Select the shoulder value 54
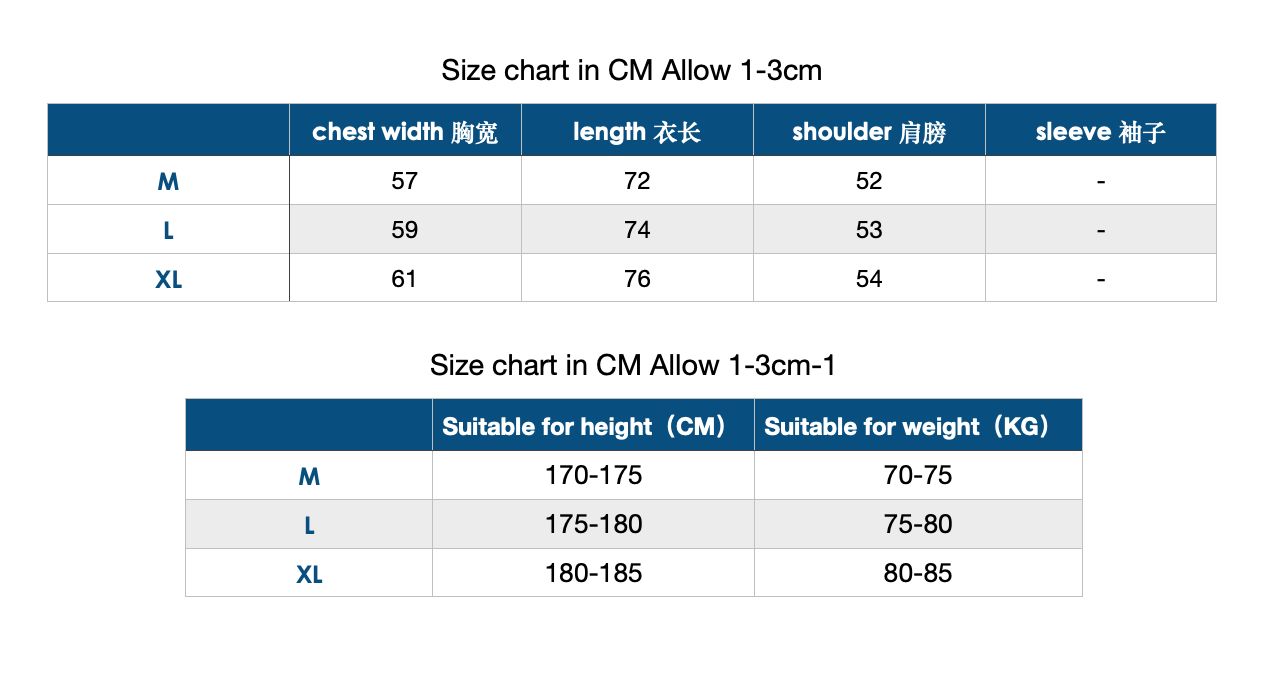The height and width of the screenshot is (690, 1284). (869, 279)
